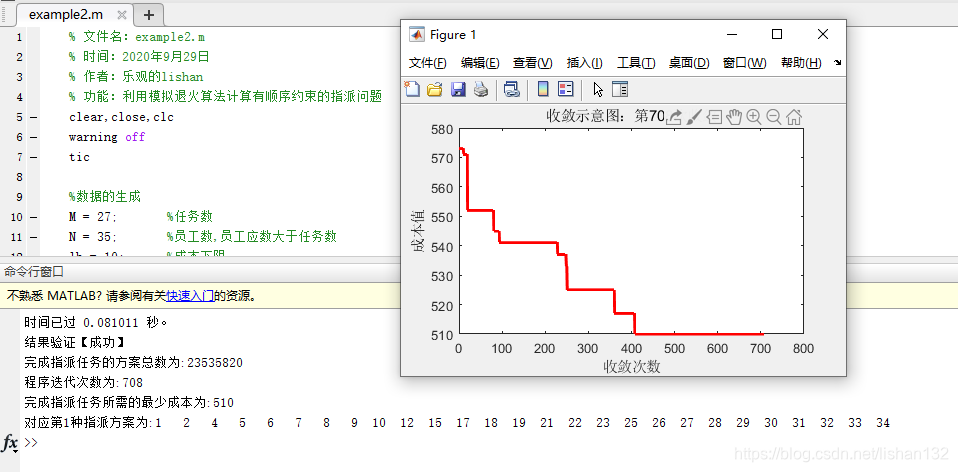Insert legend using toolbar icon
Image resolution: width=958 pixels, height=472 pixels.
pos(566,90)
